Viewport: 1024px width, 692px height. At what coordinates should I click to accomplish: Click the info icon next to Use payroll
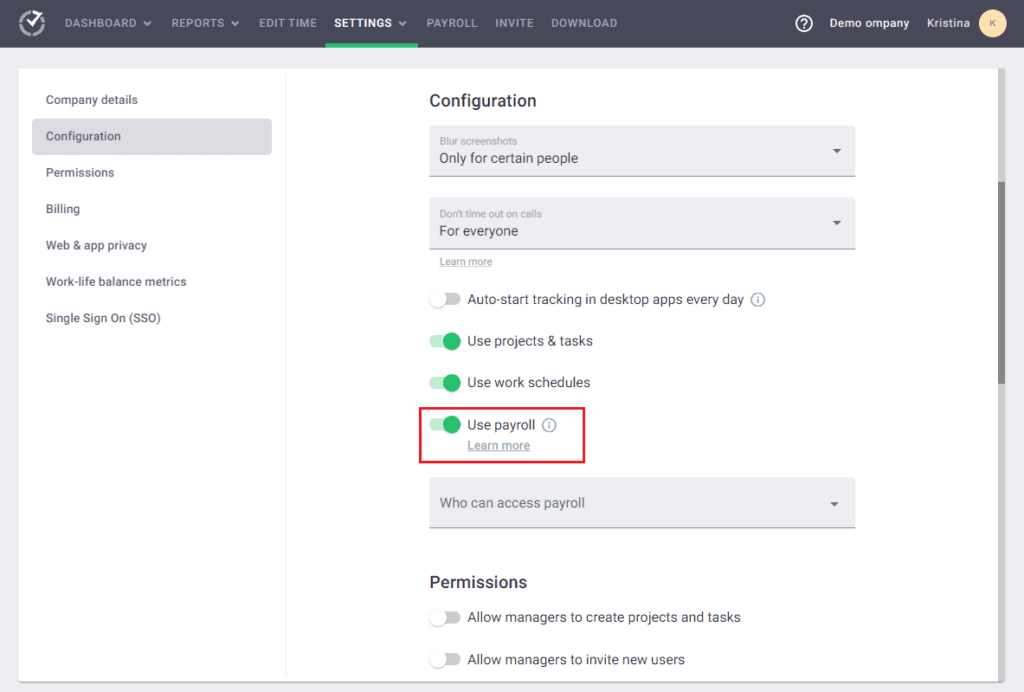tap(548, 425)
